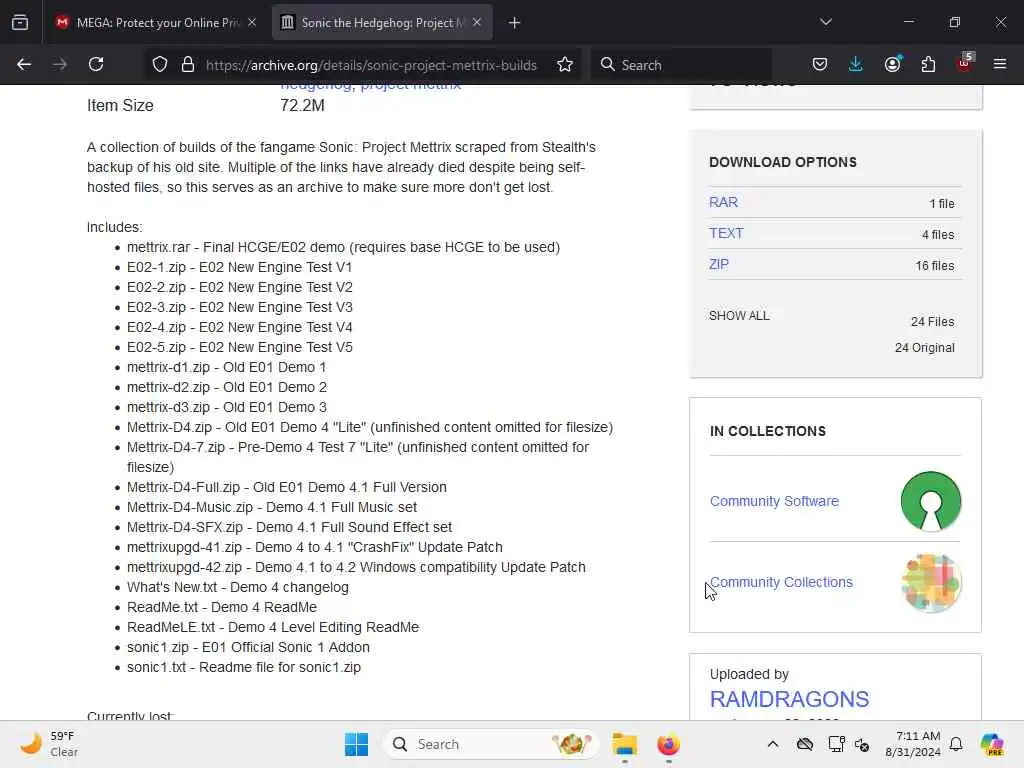Open the TEXT download option

(726, 233)
